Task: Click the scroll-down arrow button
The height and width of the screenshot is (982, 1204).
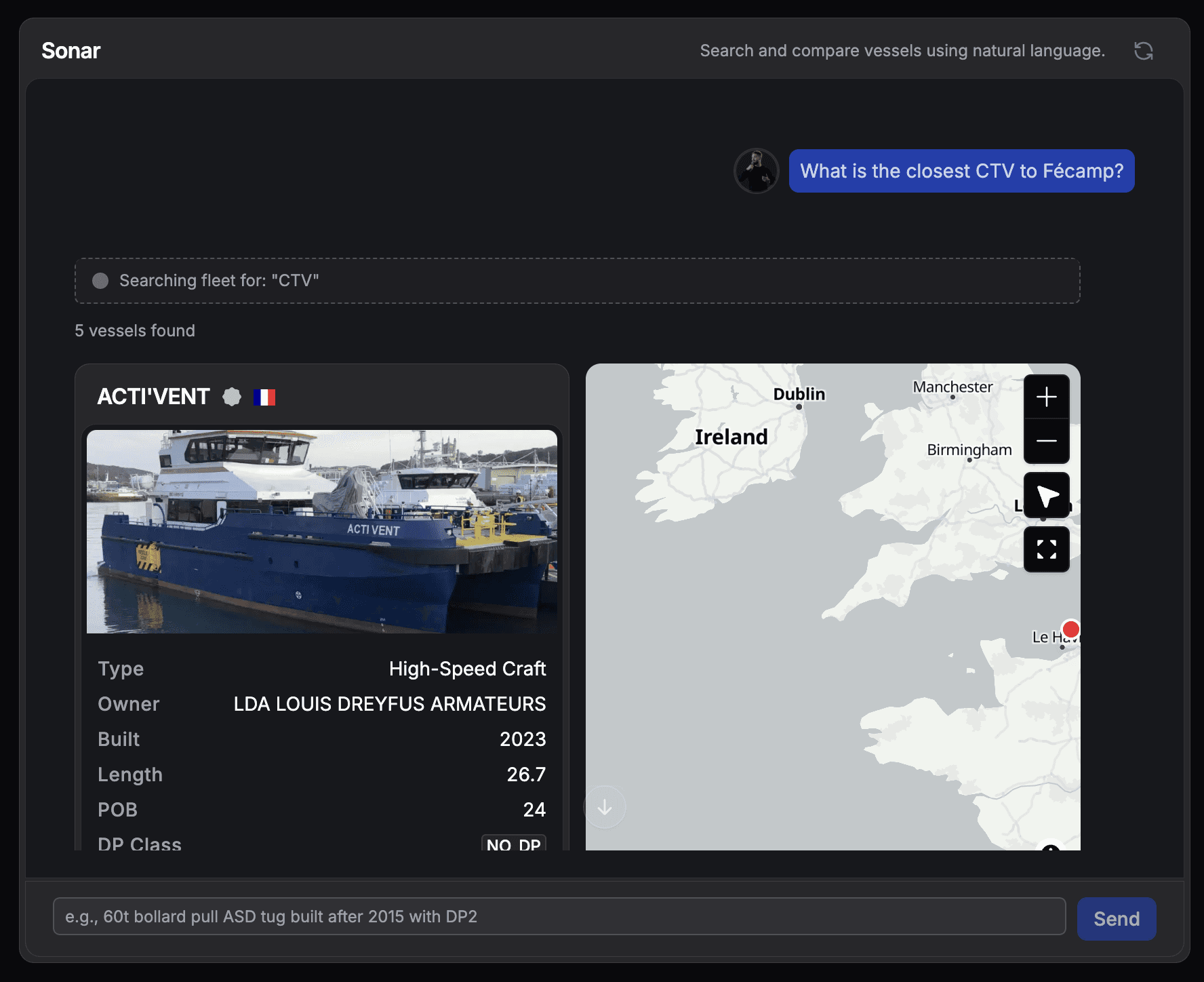Action: [605, 807]
